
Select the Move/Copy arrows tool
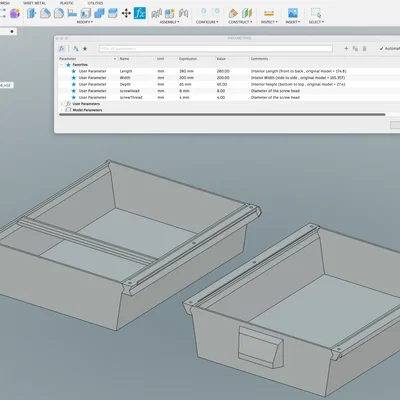coord(126,13)
